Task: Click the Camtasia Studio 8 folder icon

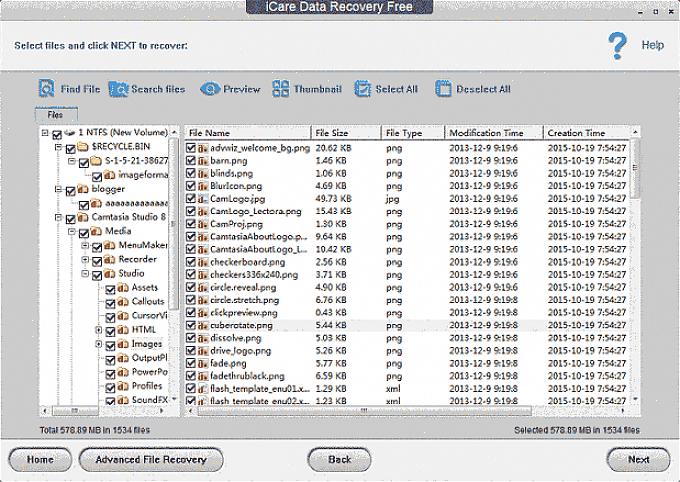Action: [x=83, y=217]
